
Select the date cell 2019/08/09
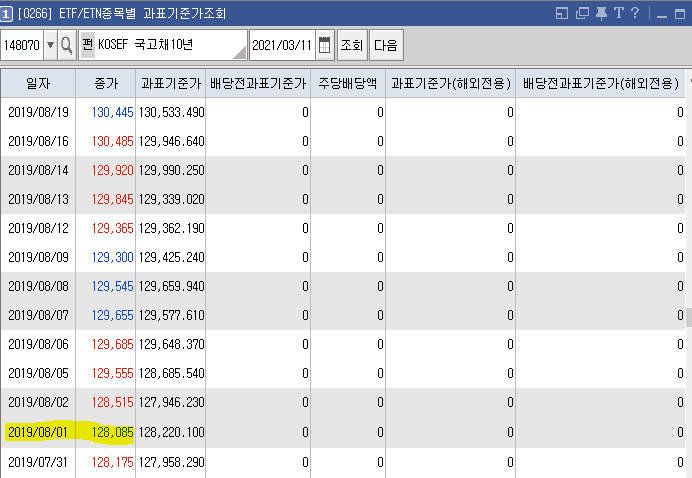pos(38,257)
